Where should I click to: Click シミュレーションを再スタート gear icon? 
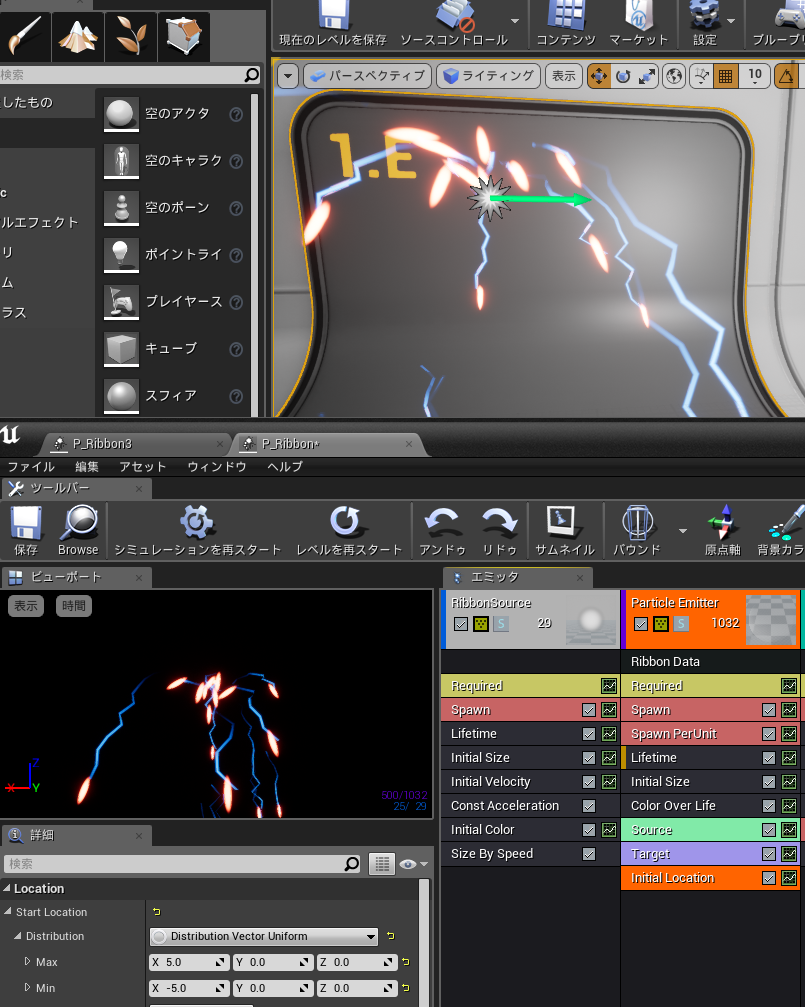pyautogui.click(x=197, y=521)
